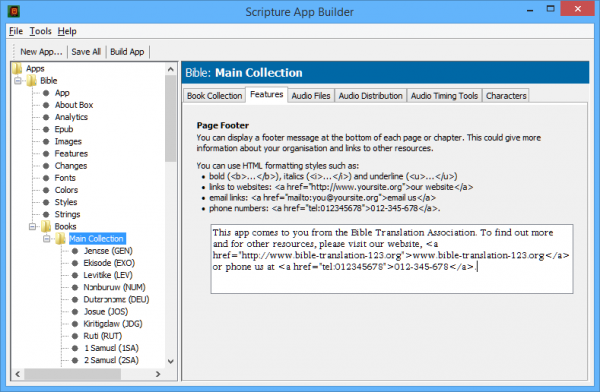600x392 pixels.
Task: Collapse the Main Collection node
Action: click(x=47, y=238)
